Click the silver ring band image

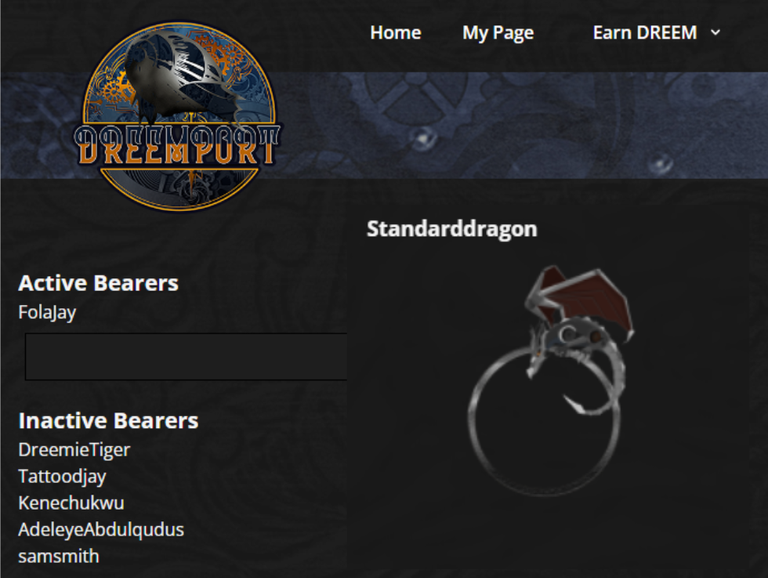point(544,419)
